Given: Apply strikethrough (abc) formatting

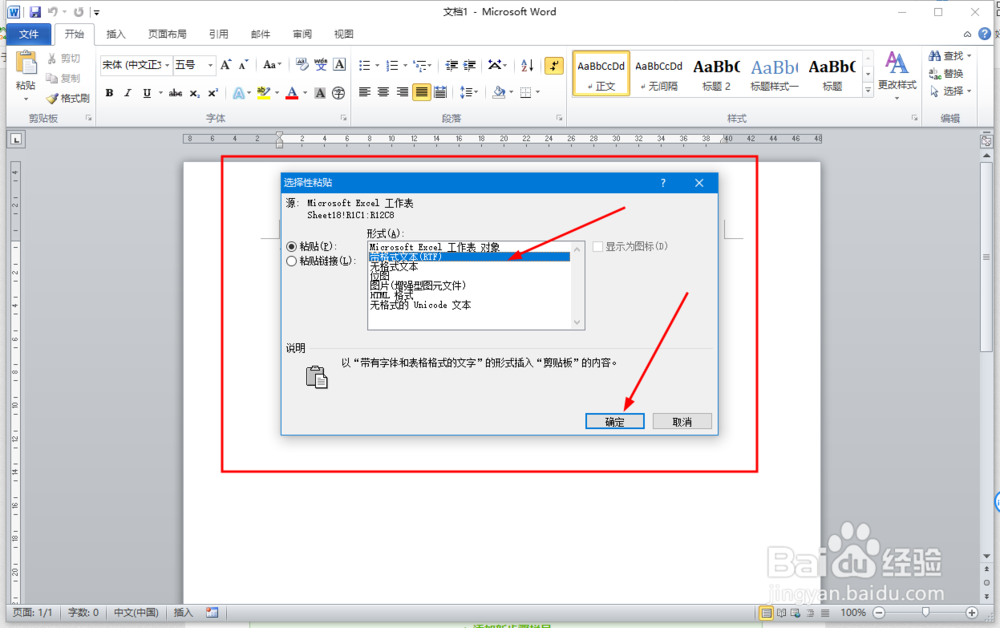Looking at the screenshot, I should coord(175,93).
